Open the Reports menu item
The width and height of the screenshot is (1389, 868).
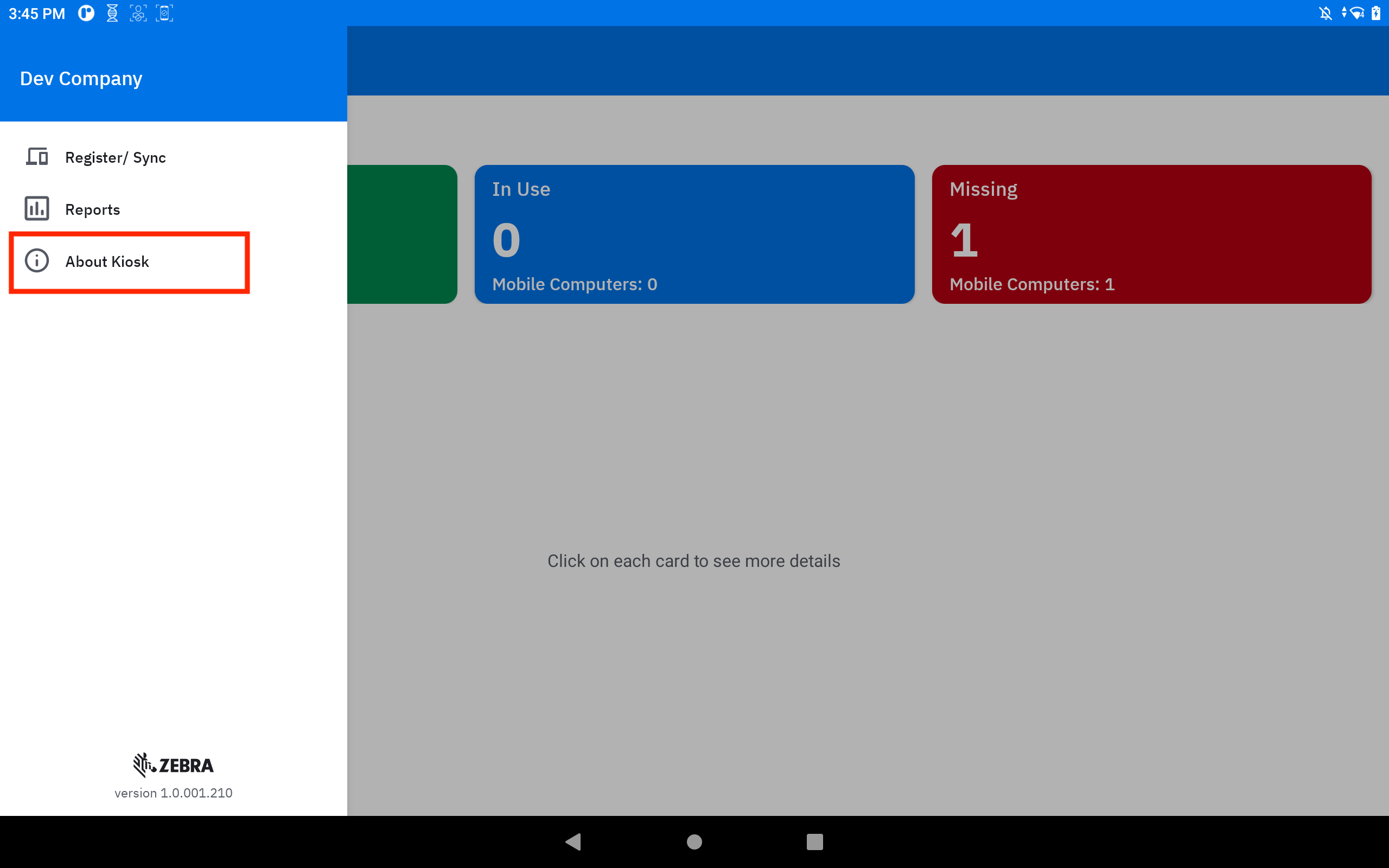pyautogui.click(x=92, y=209)
